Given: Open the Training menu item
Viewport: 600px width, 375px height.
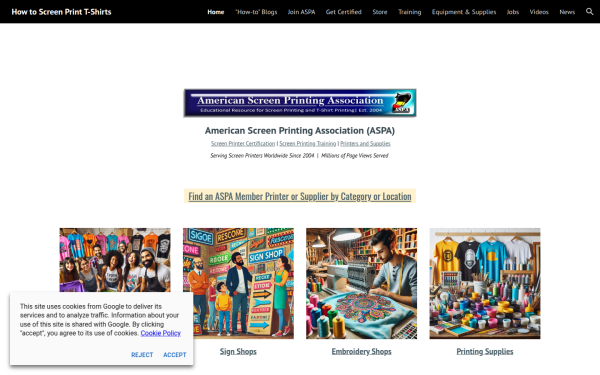Looking at the screenshot, I should click(409, 12).
